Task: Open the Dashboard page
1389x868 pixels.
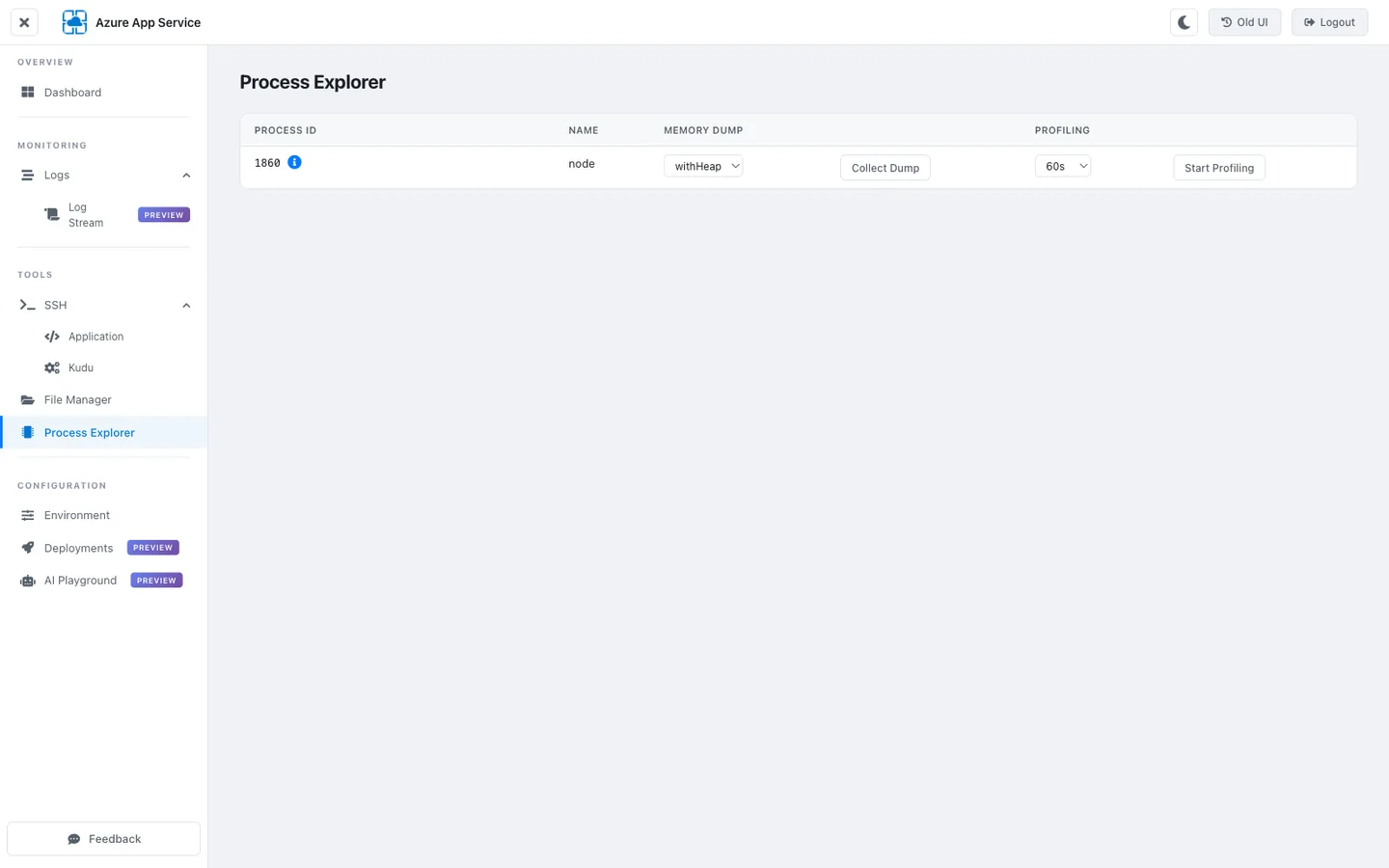Action: 104,93
